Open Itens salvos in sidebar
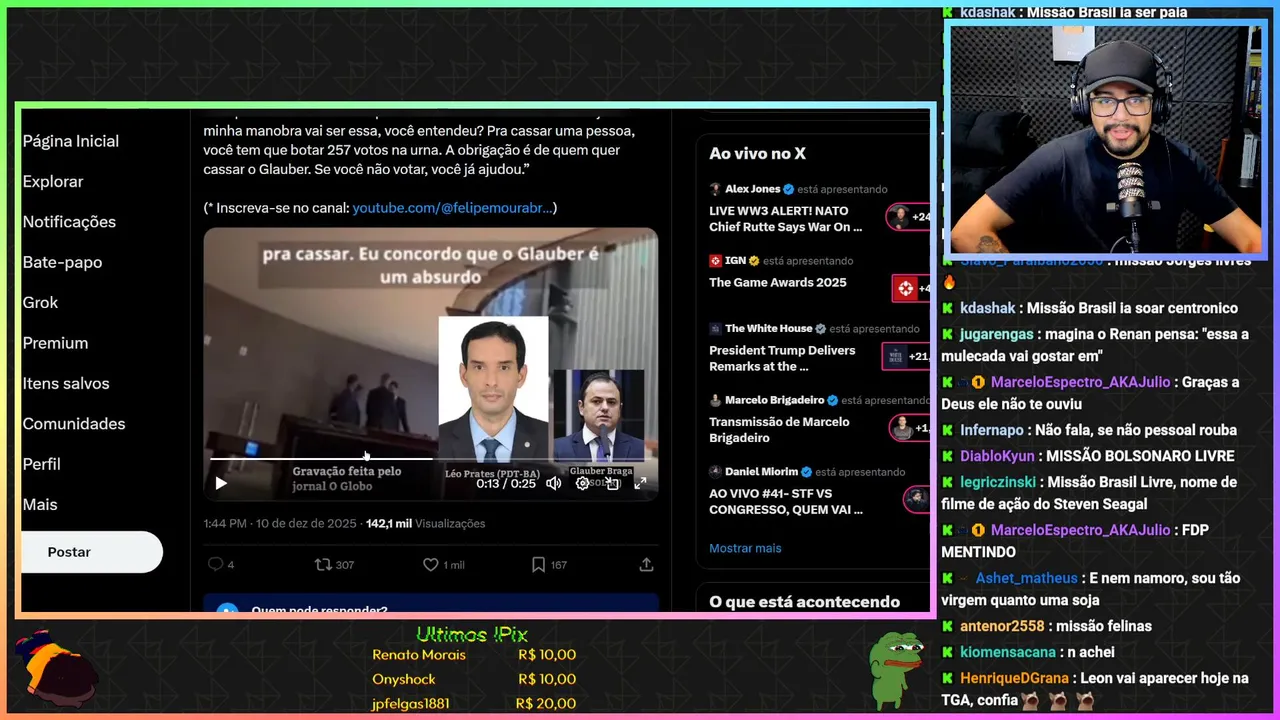 point(66,383)
